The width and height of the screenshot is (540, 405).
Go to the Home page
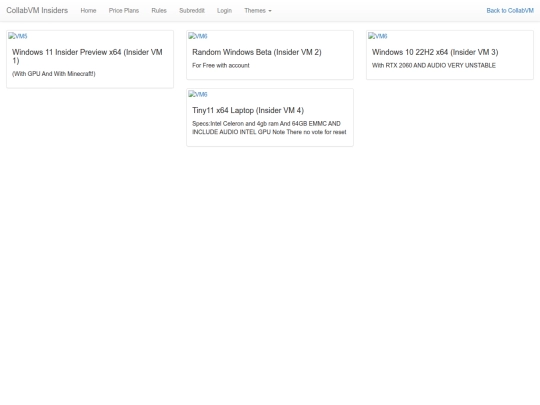[x=88, y=11]
